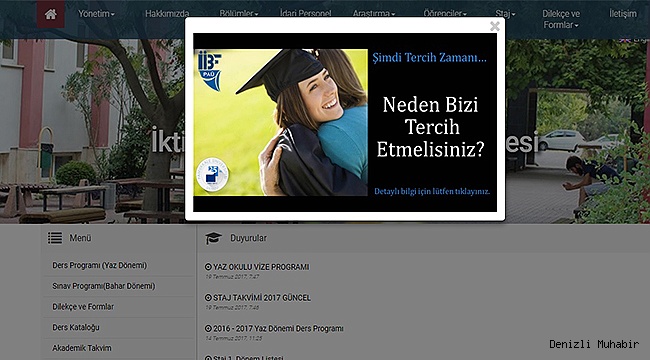Select Sınav Programı(Bahar Dönemi) in menu

104,286
